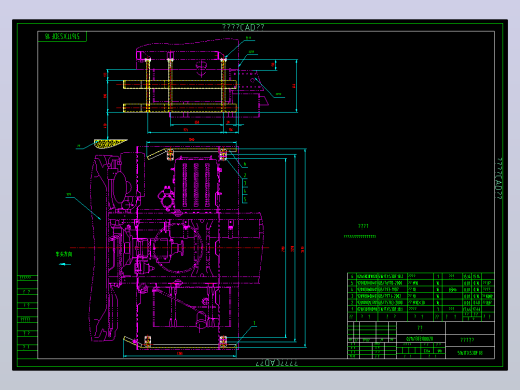Select the cyan direction arrow under green text
This screenshot has width=520, height=390.
65,264
